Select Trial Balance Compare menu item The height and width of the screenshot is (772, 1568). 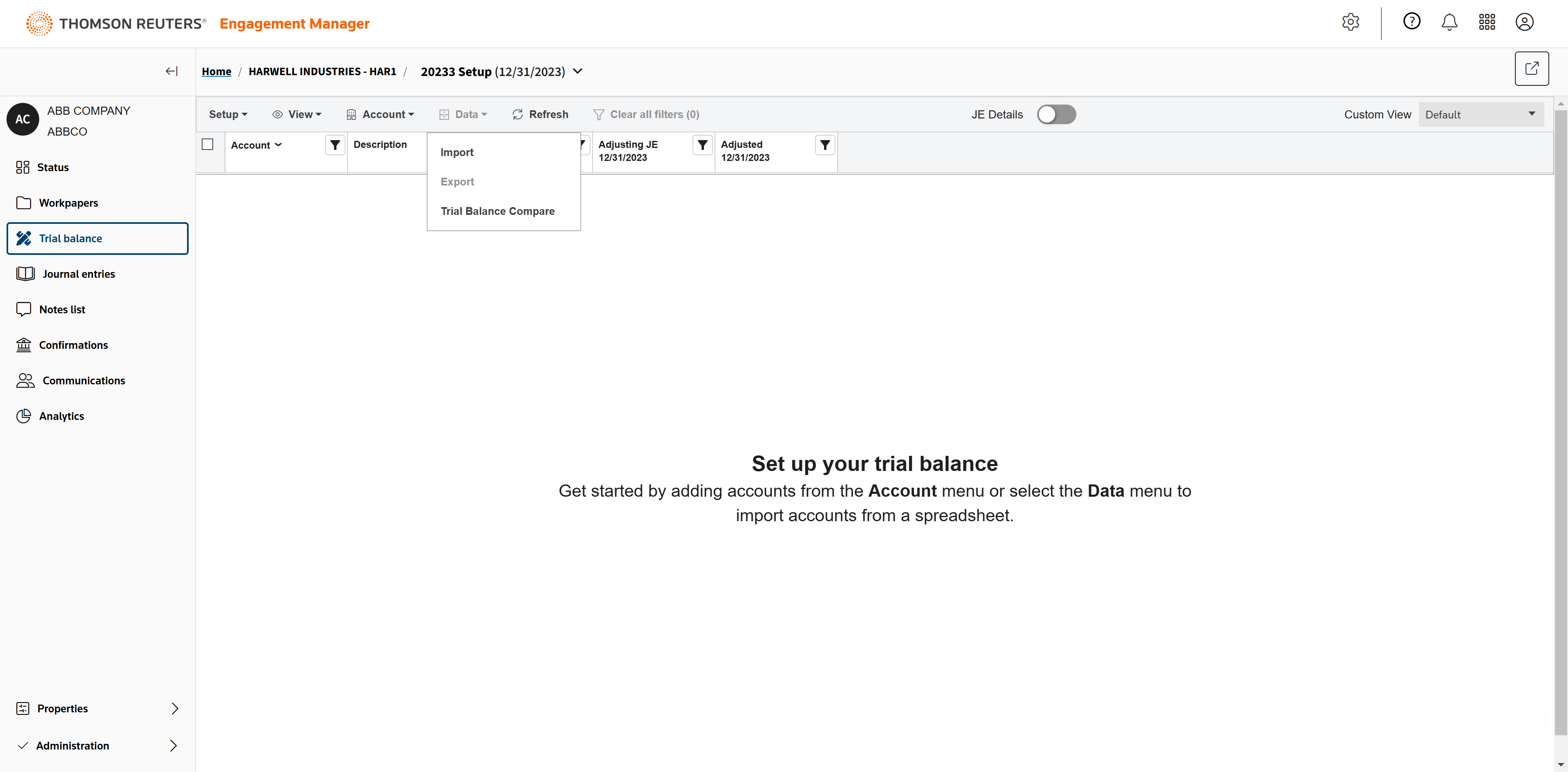pyautogui.click(x=497, y=211)
